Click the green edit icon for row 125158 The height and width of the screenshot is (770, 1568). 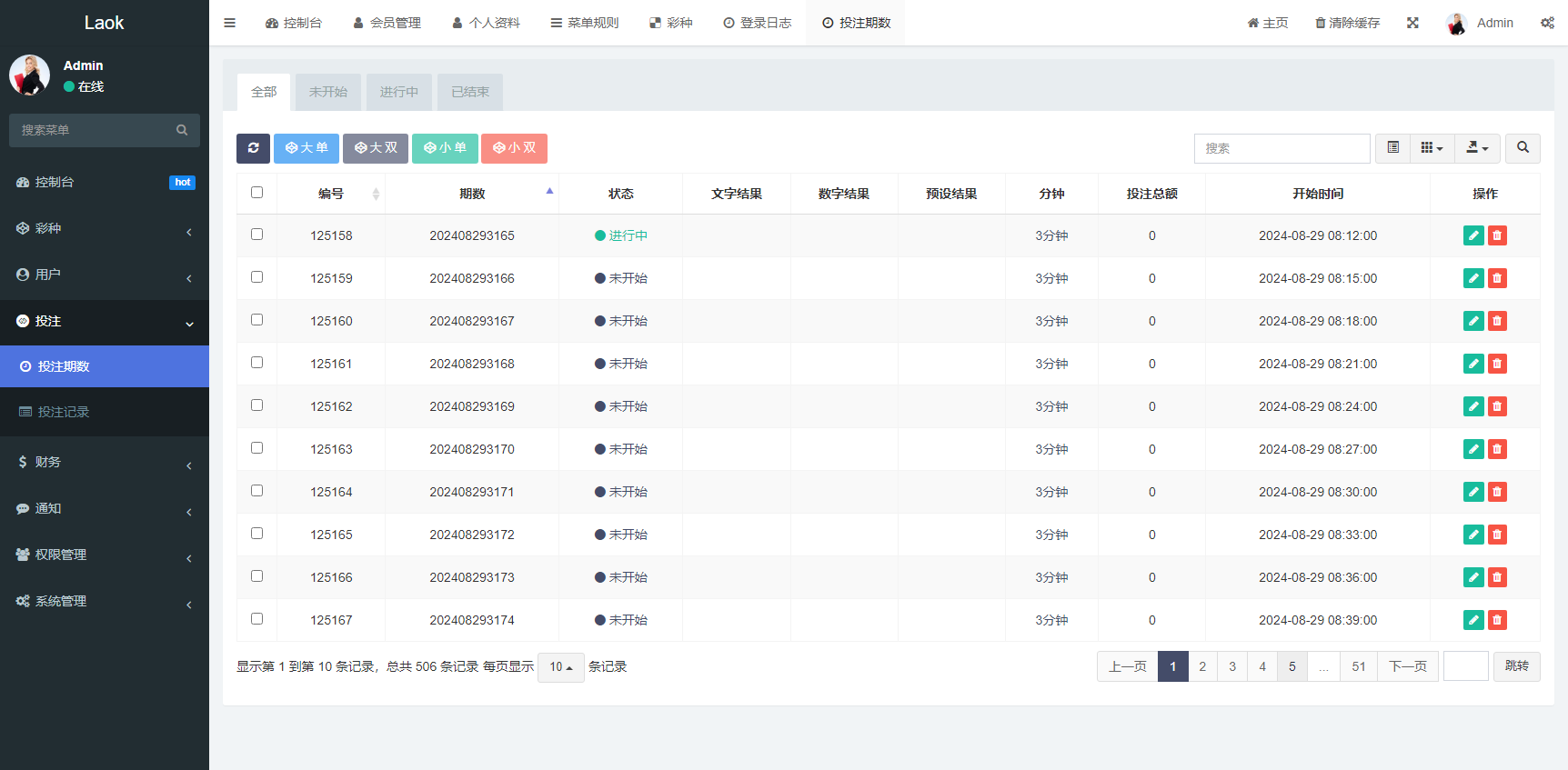1473,235
